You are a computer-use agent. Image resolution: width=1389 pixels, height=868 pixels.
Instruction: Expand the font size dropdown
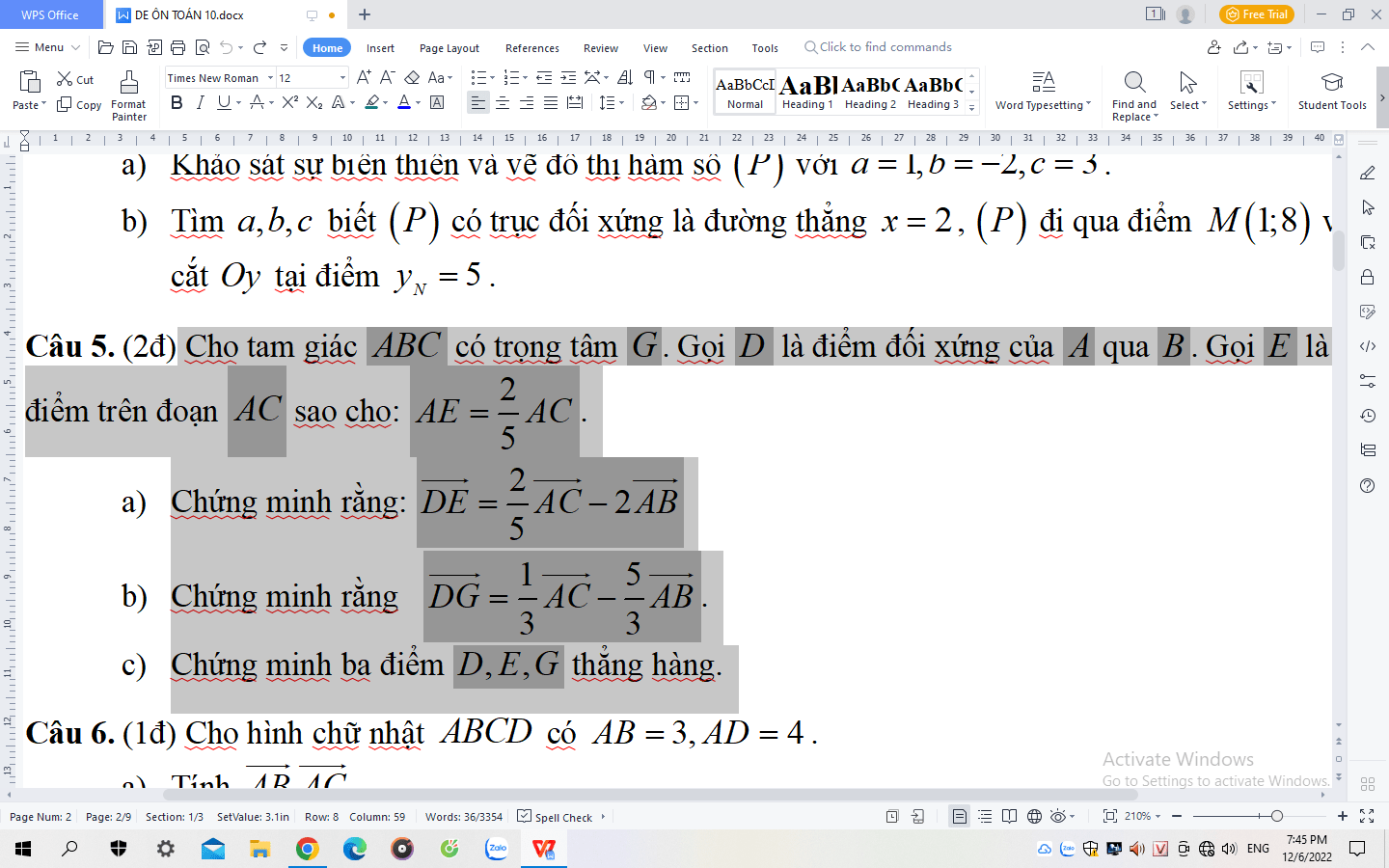[342, 78]
